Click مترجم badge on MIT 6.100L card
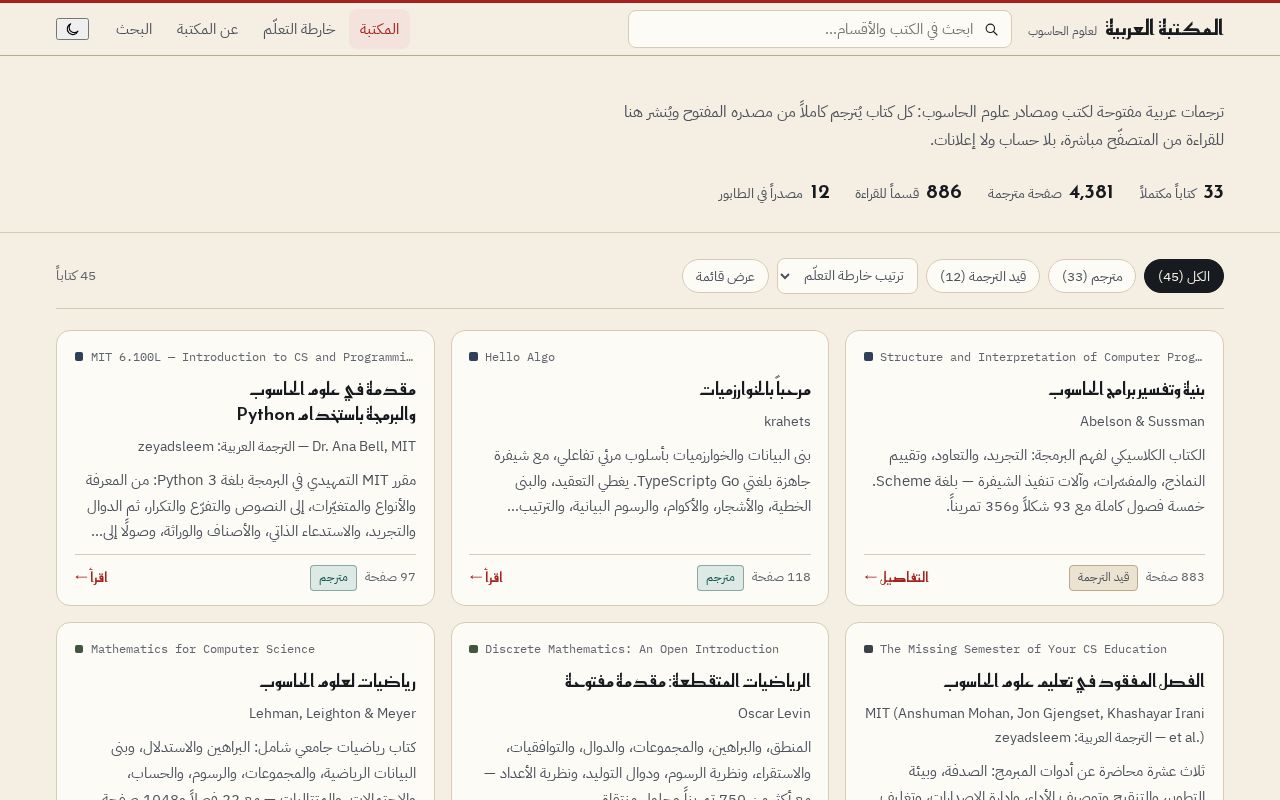 333,578
